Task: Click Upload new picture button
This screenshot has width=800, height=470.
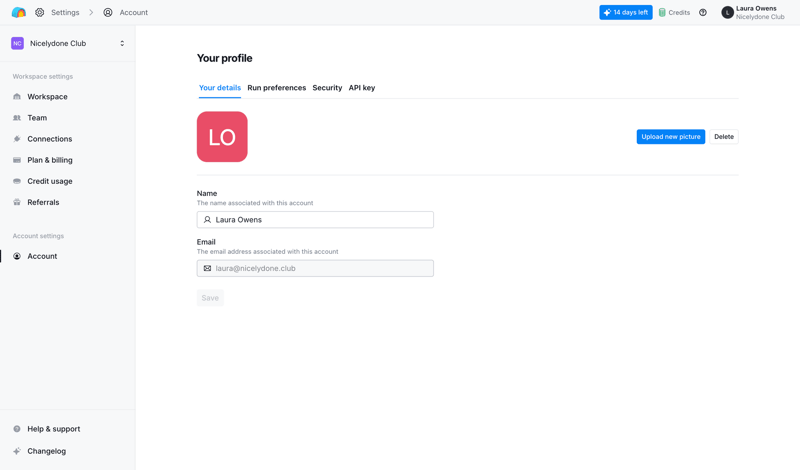Action: 670,137
